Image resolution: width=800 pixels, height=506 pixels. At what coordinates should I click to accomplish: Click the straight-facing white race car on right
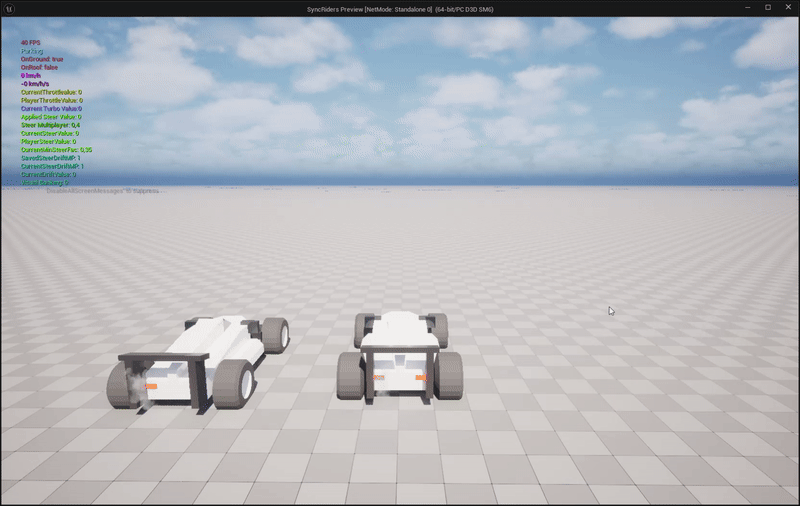[x=400, y=356]
